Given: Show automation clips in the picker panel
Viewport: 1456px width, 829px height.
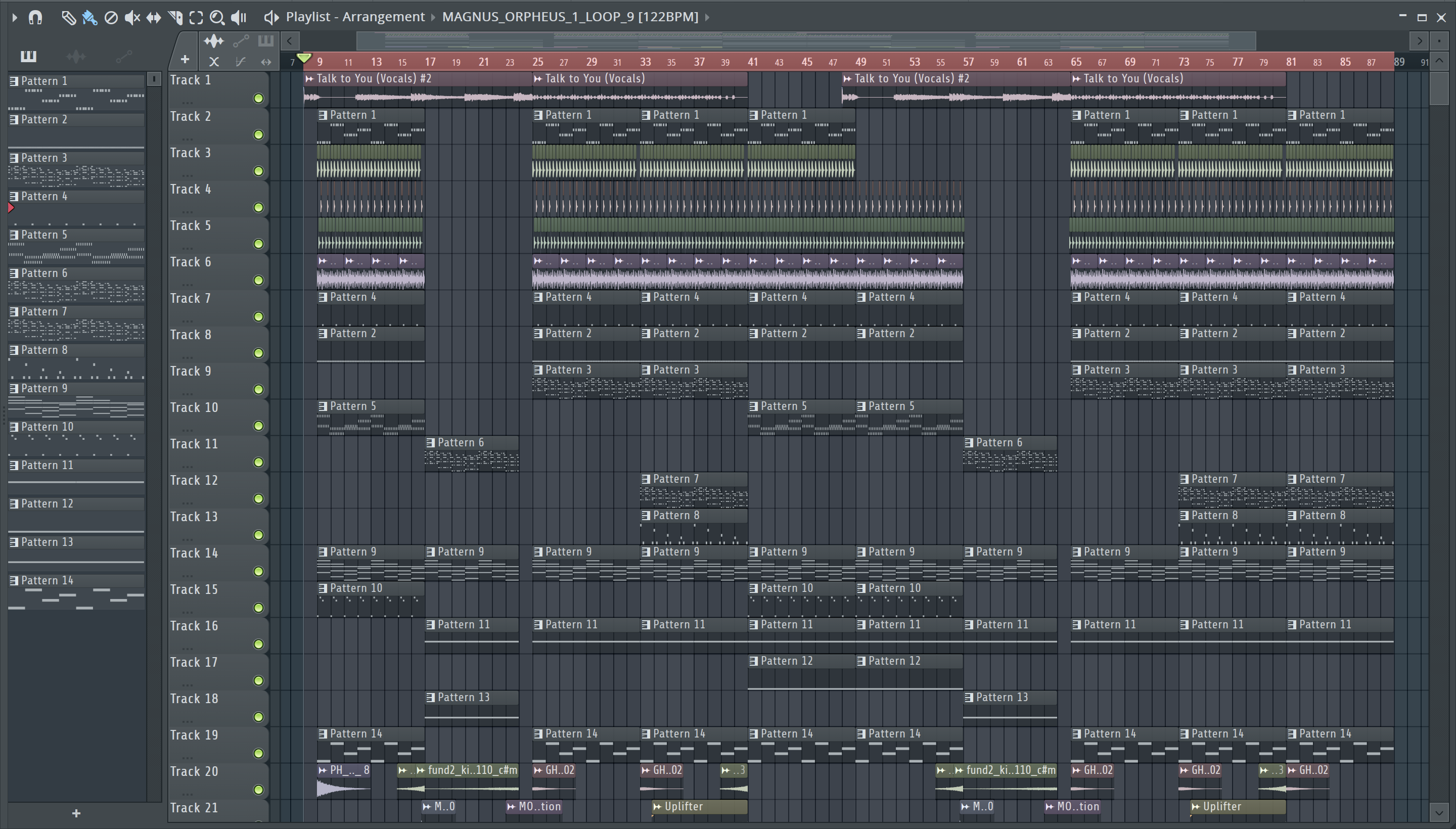Looking at the screenshot, I should pyautogui.click(x=123, y=56).
